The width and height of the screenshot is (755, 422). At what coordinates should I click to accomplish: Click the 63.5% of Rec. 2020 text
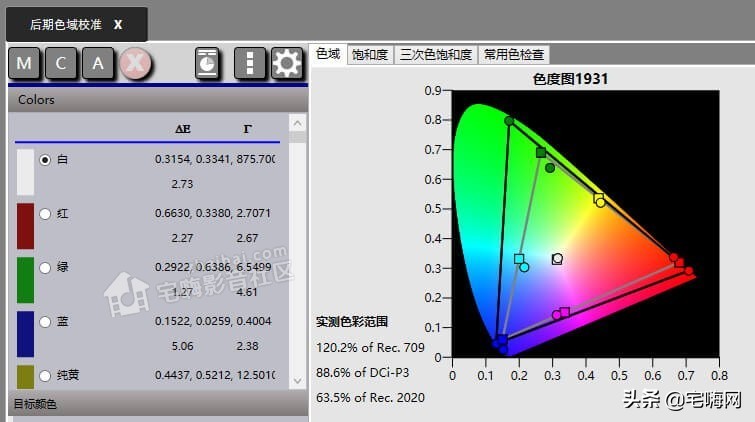pyautogui.click(x=370, y=397)
